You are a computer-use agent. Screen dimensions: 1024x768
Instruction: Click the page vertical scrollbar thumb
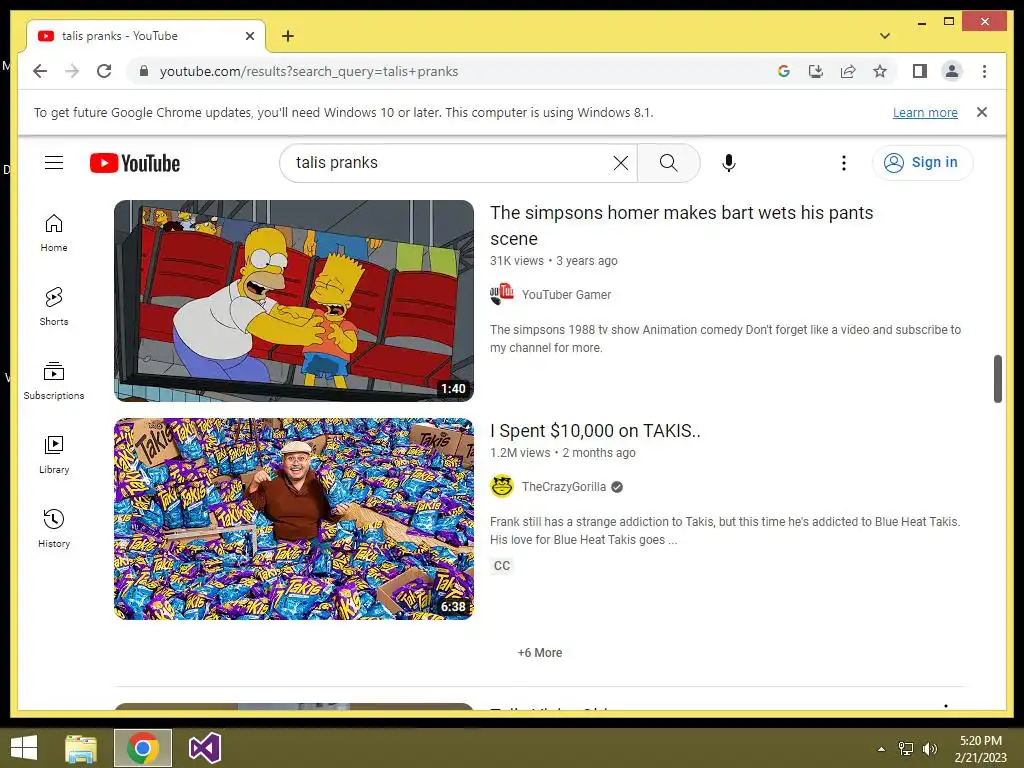point(997,379)
